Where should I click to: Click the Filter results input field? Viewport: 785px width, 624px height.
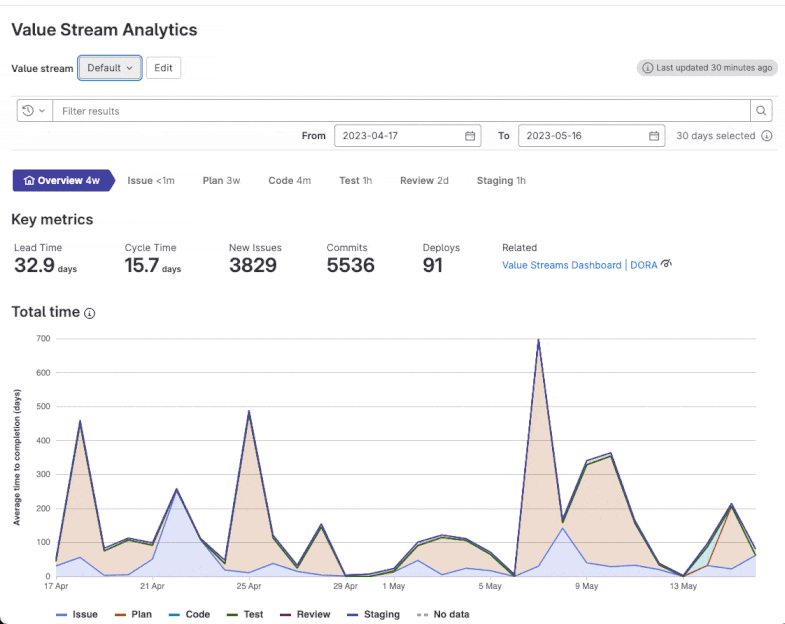(400, 111)
